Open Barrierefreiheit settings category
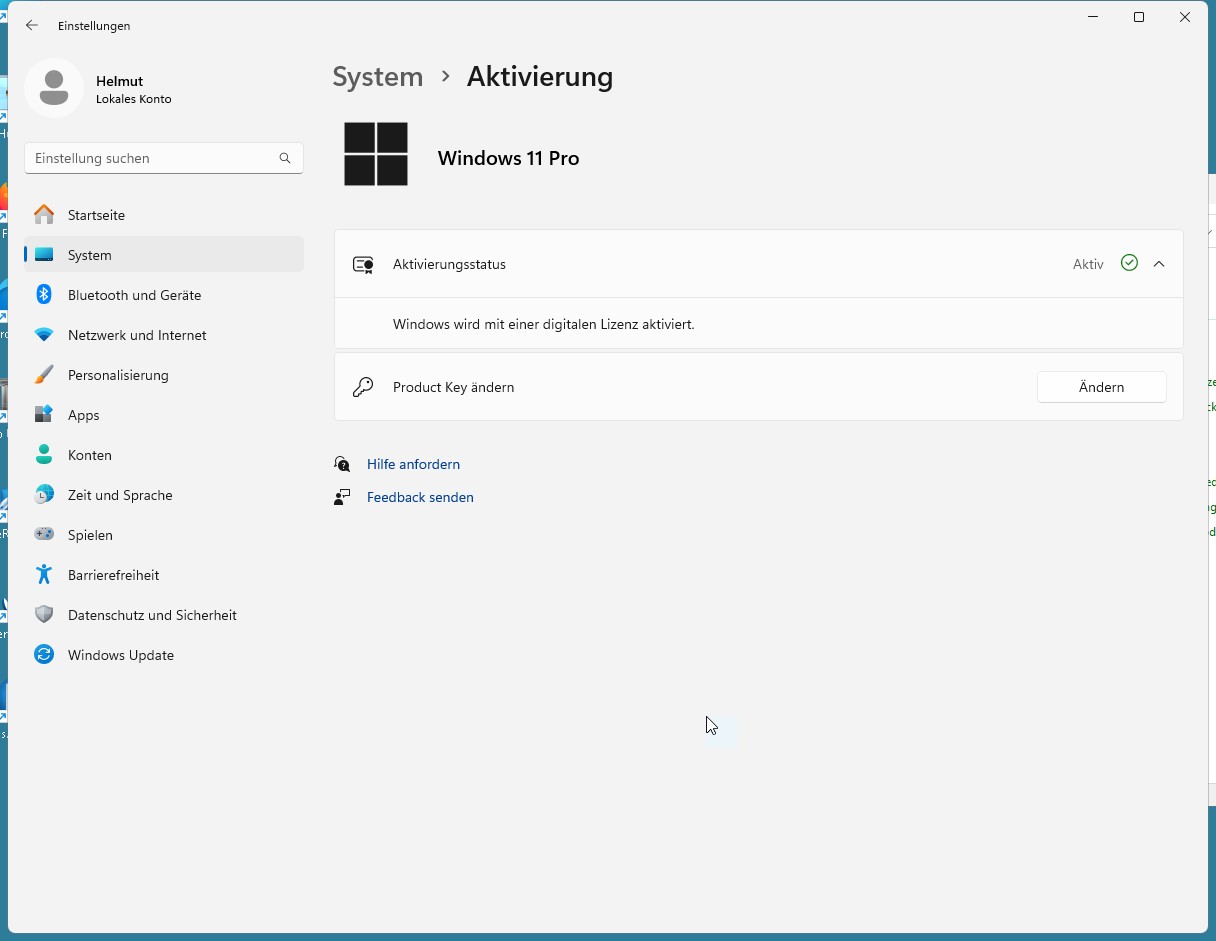Viewport: 1216px width, 941px height. [x=164, y=575]
